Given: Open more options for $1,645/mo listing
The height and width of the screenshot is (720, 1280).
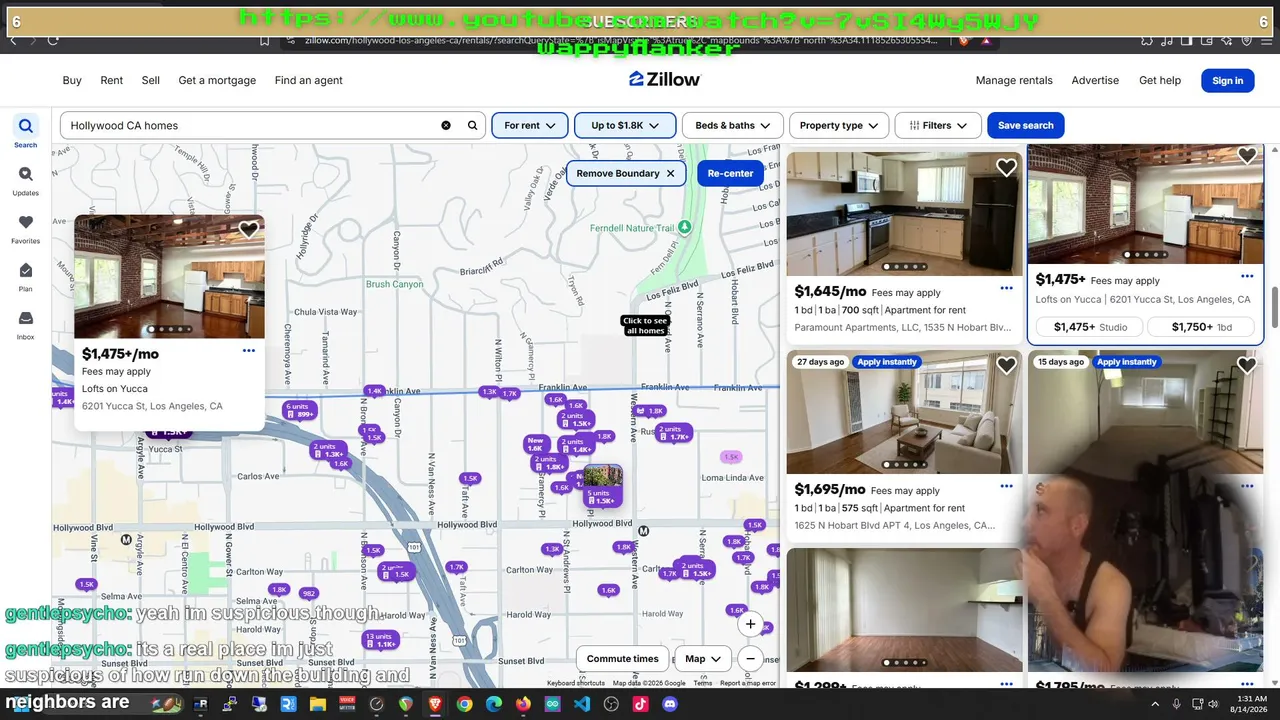Looking at the screenshot, I should tap(1006, 288).
